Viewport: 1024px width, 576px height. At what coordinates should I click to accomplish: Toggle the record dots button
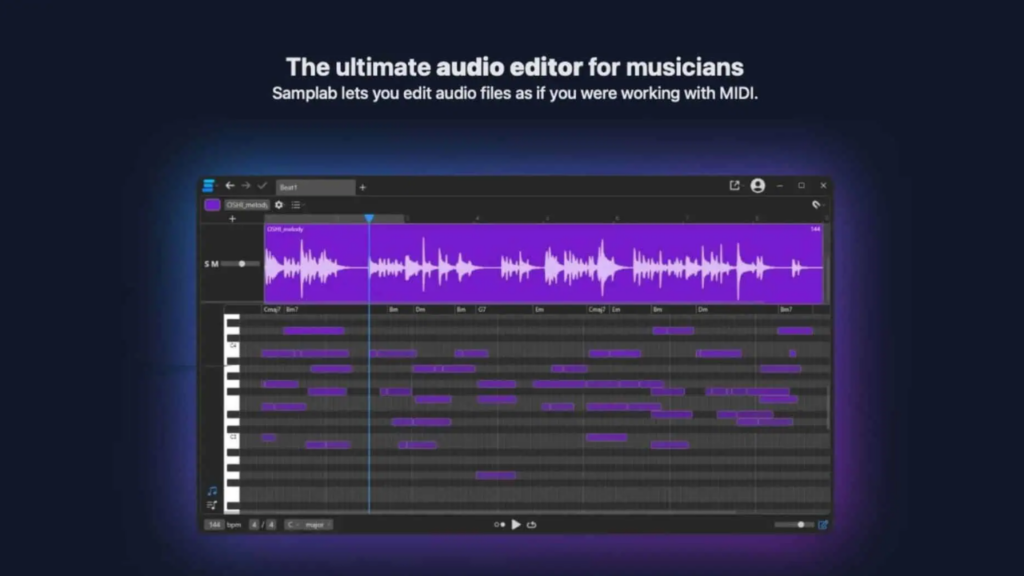pyautogui.click(x=500, y=524)
